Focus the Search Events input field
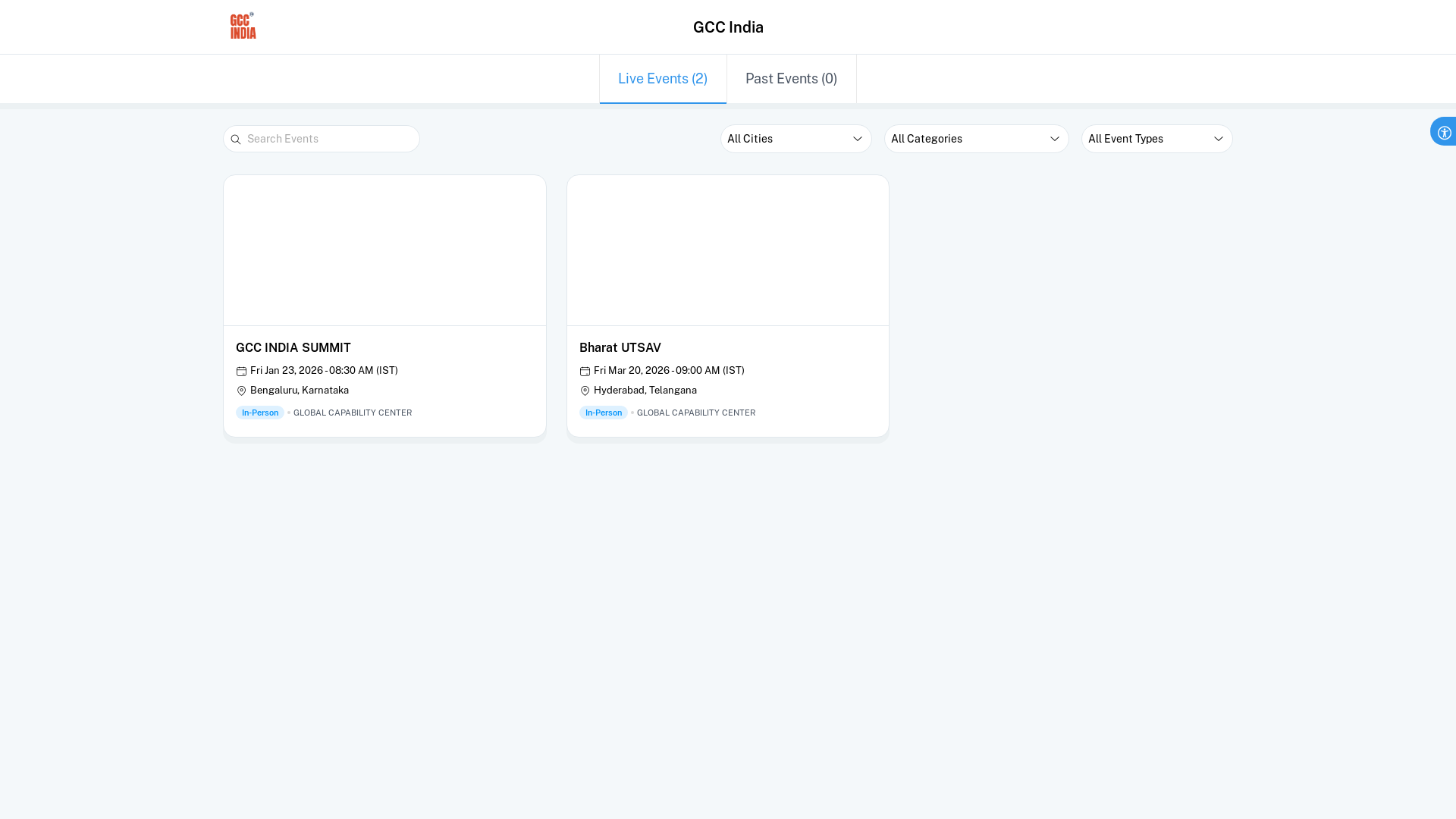The height and width of the screenshot is (819, 1456). pos(322,139)
